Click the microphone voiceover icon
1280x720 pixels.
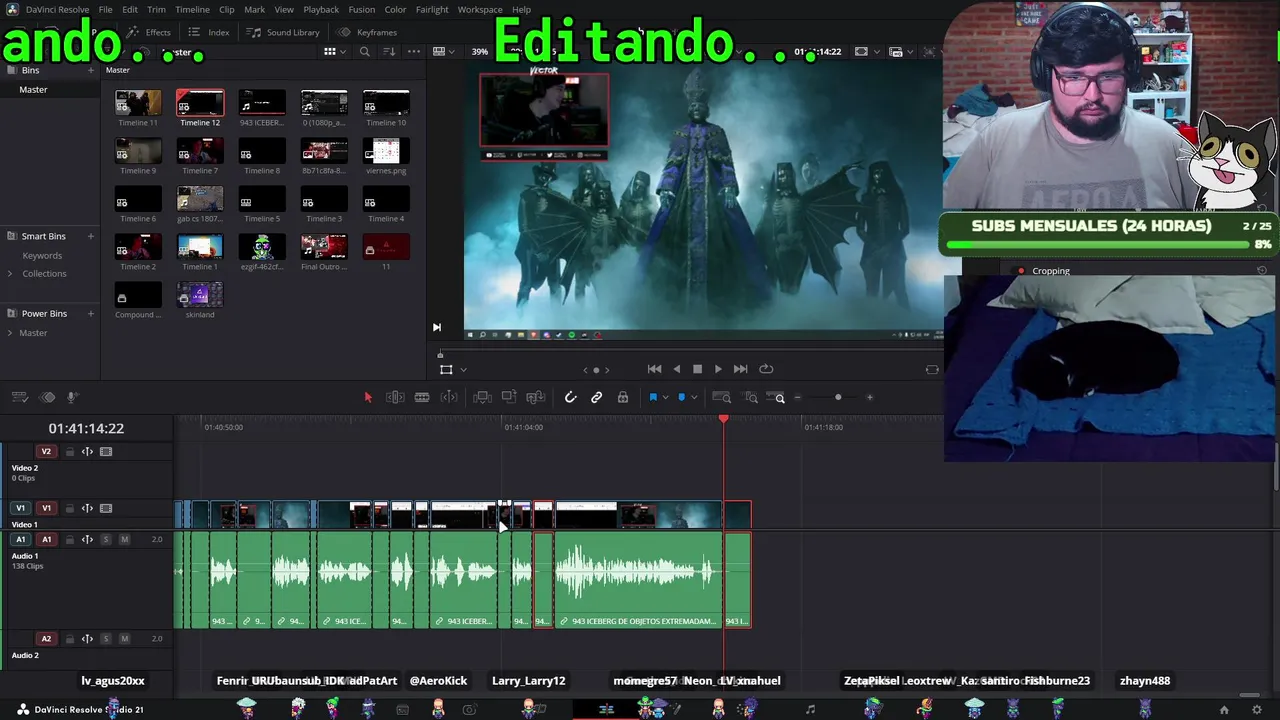tap(72, 397)
